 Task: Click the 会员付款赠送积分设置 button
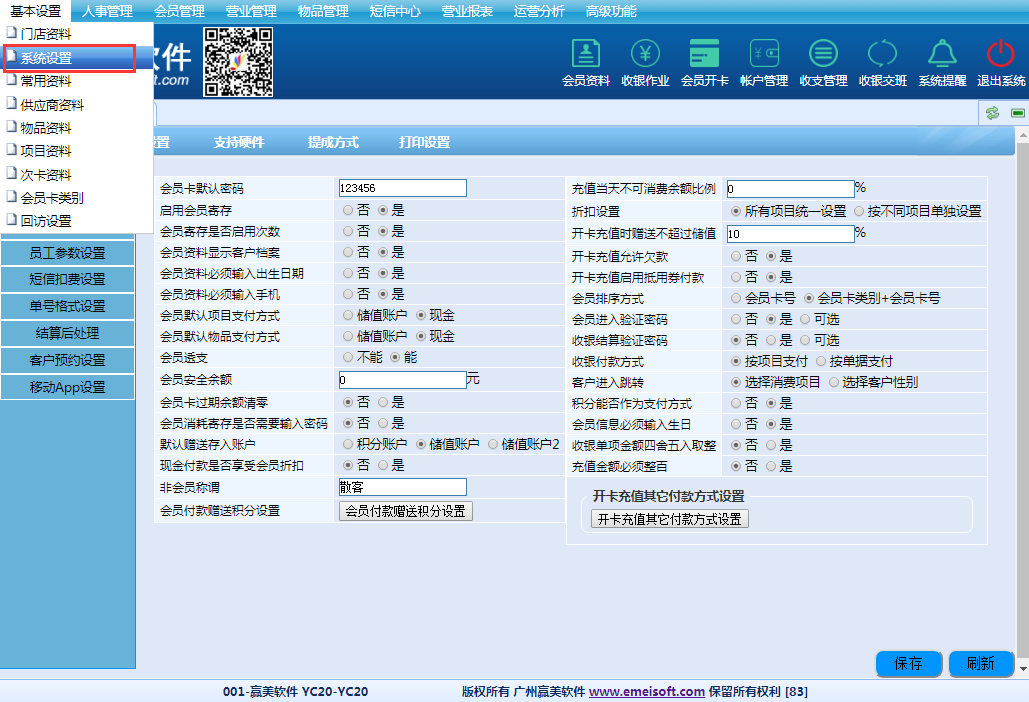click(x=405, y=511)
